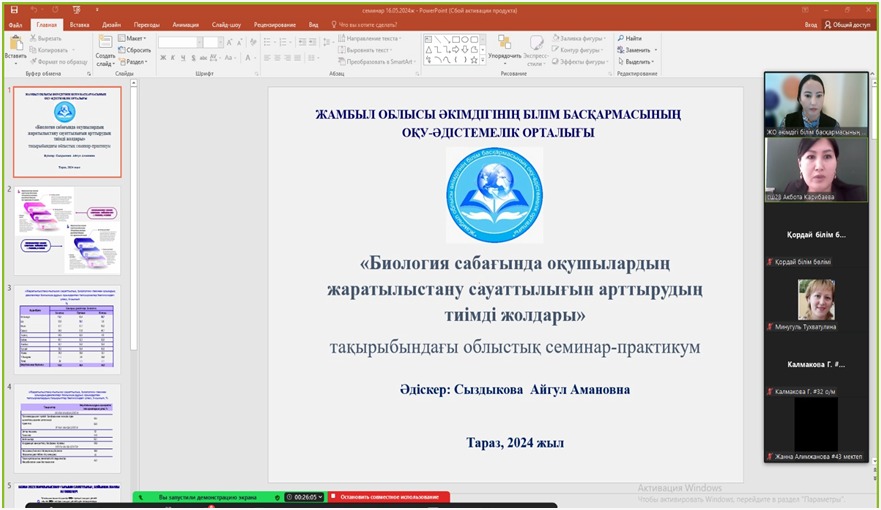Switch to the Анимация tab
The height and width of the screenshot is (510, 881).
click(185, 25)
